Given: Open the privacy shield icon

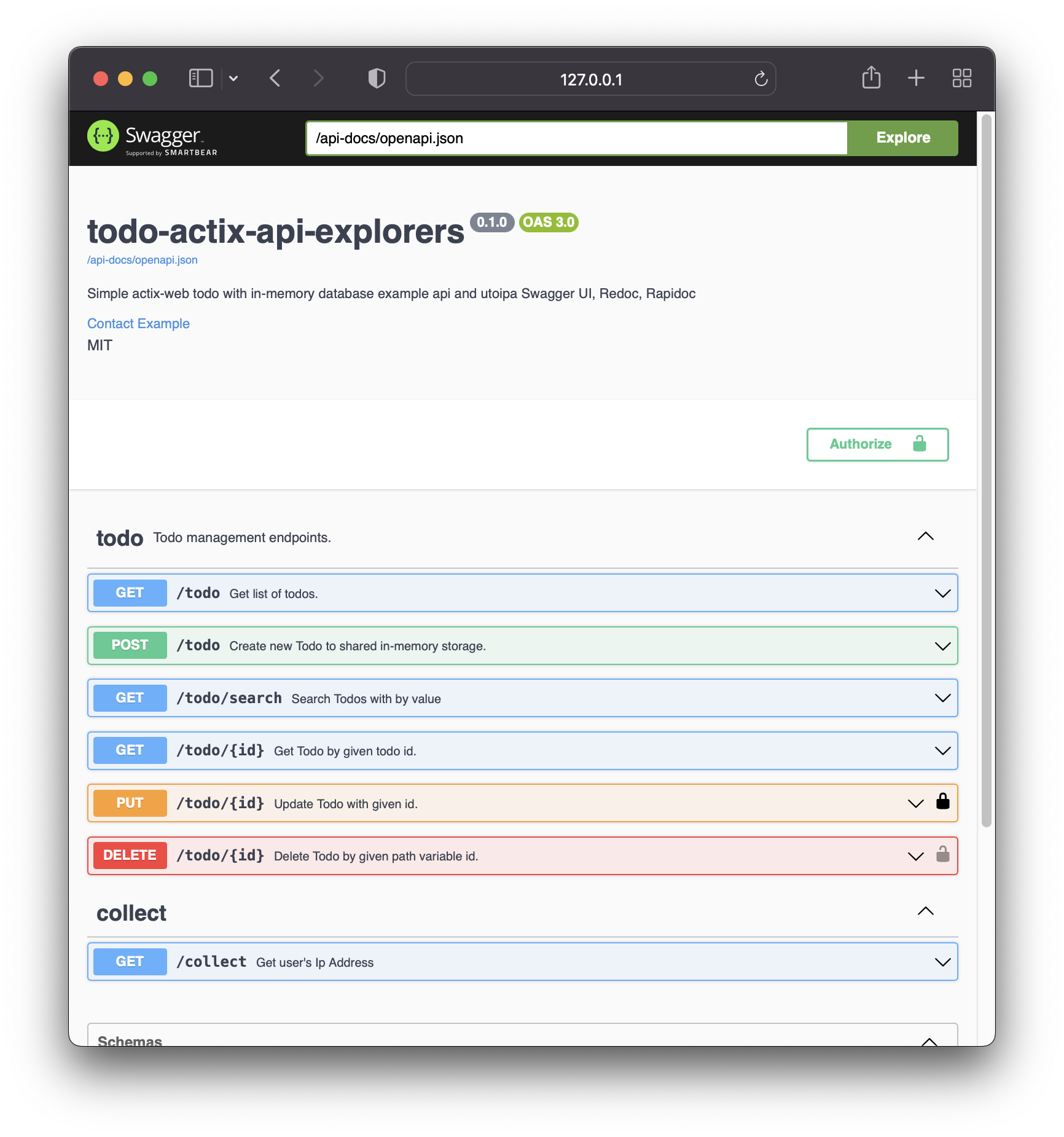Looking at the screenshot, I should pos(377,79).
